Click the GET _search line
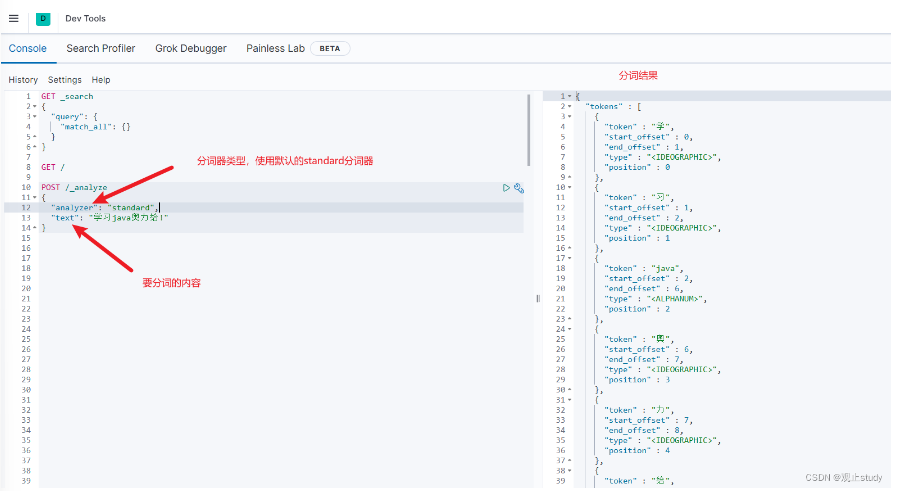Screen dimensions: 898x491 click(x=67, y=96)
